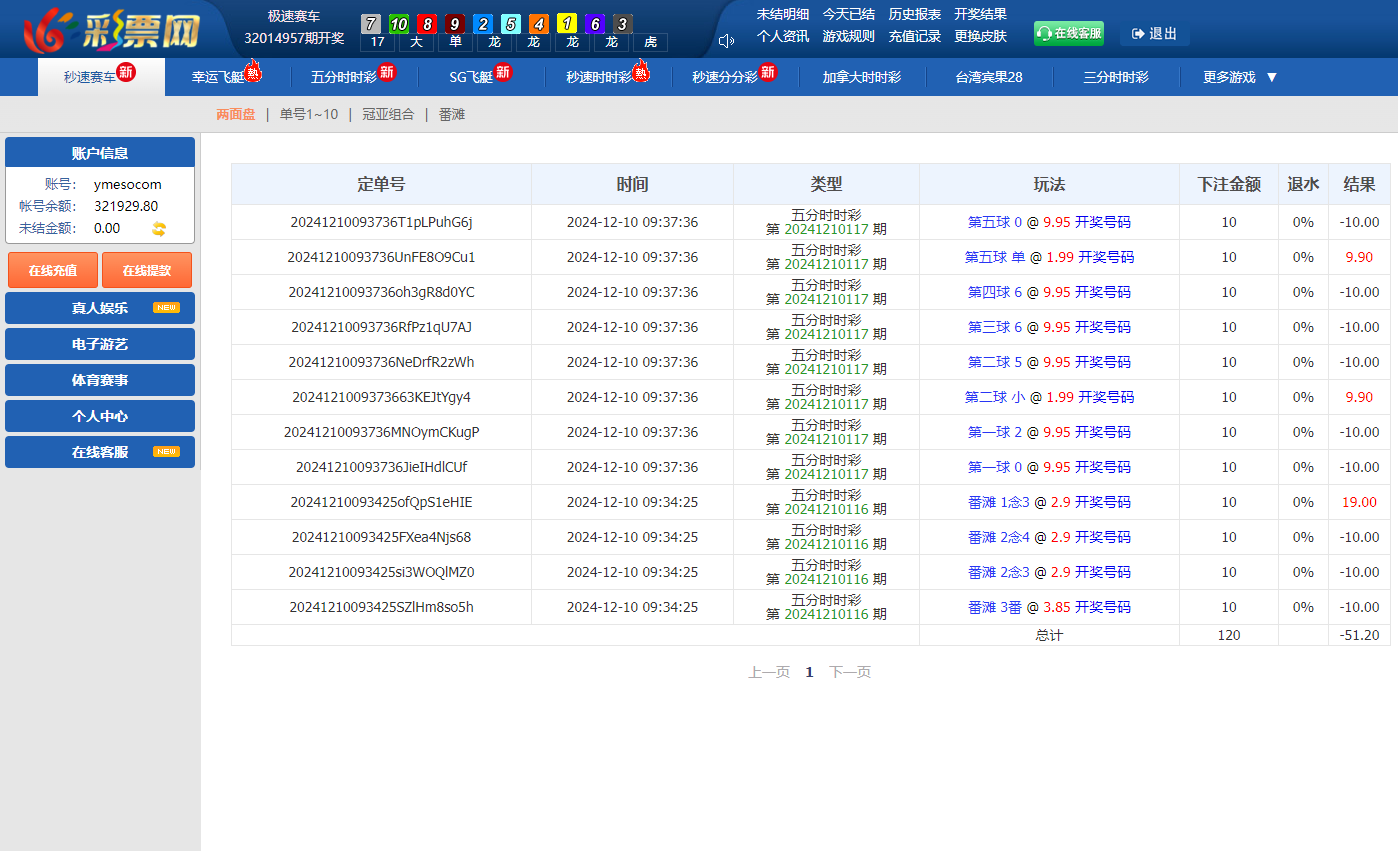Select the 台湾宾果28 game tab

tap(989, 77)
